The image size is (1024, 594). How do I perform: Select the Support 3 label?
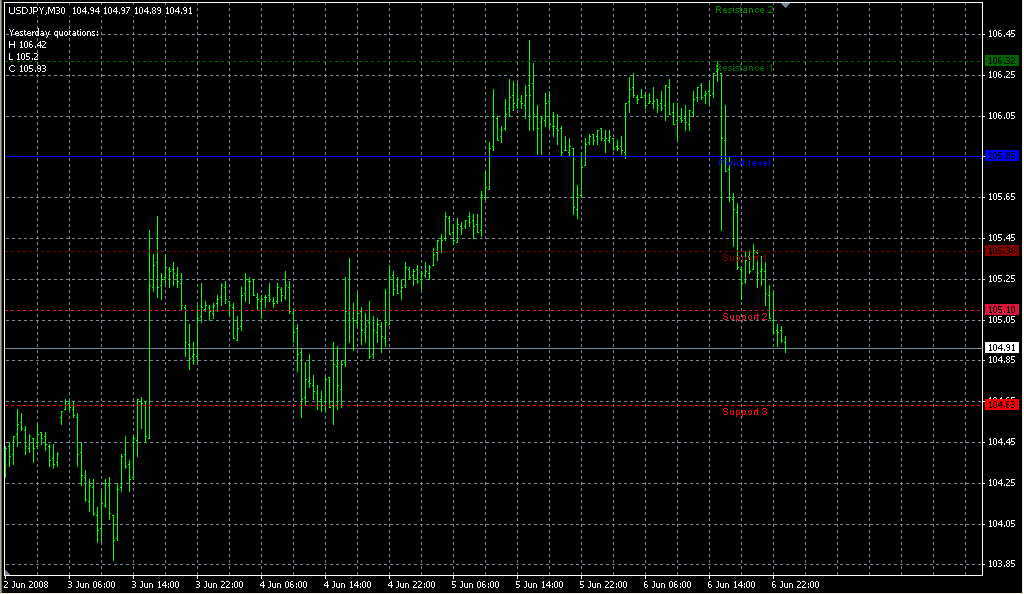point(745,412)
